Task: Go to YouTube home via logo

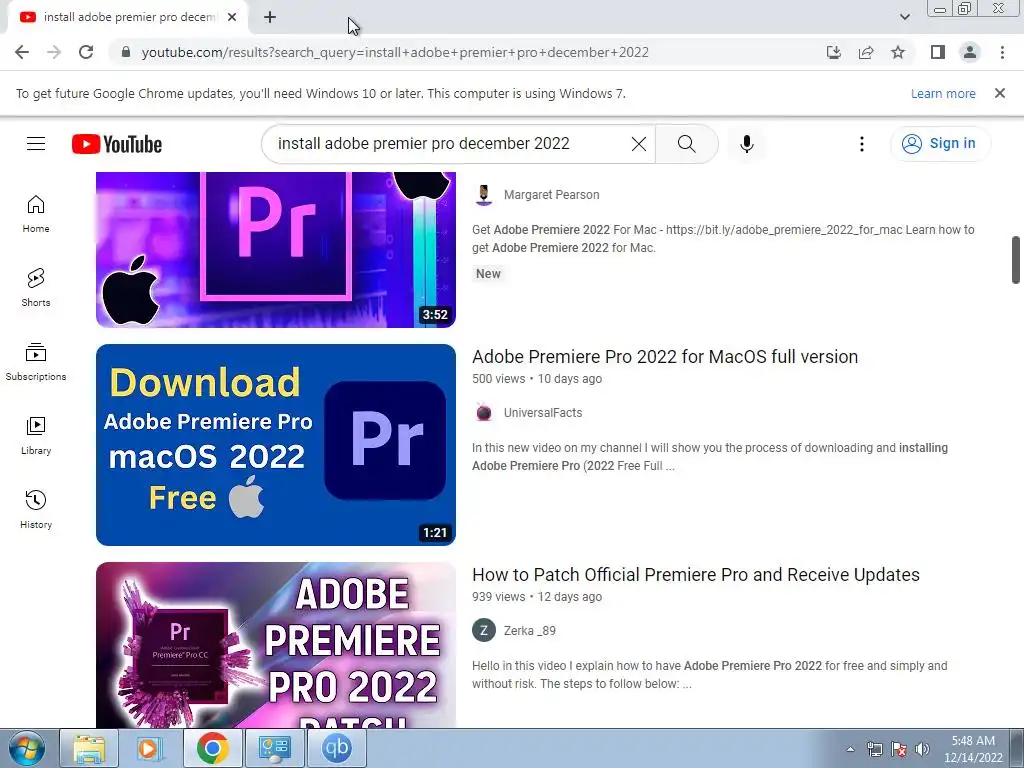Action: (117, 144)
